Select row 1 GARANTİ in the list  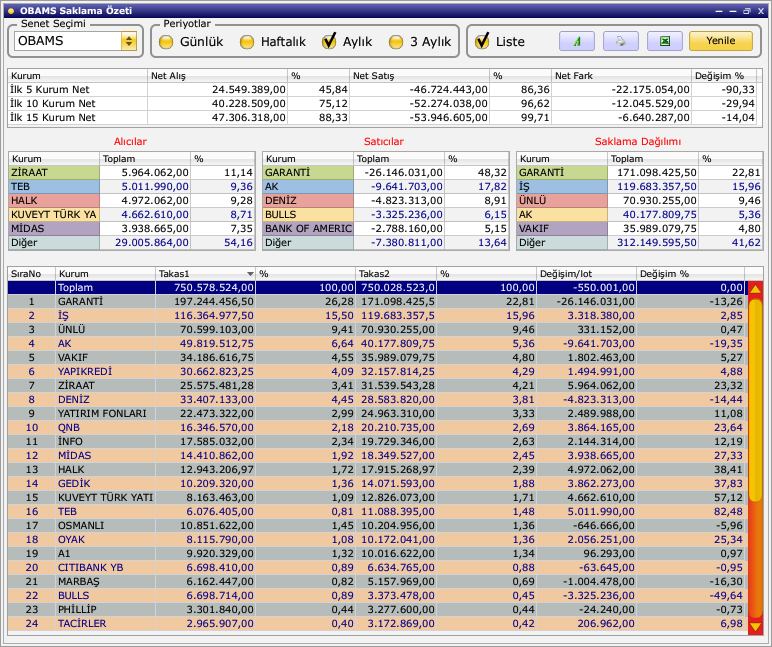pos(377,301)
